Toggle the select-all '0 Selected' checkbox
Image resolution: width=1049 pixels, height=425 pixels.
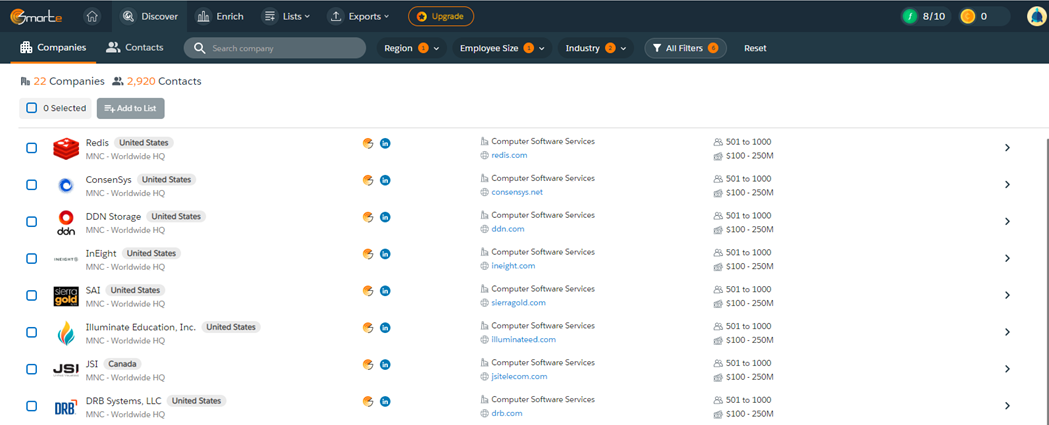(31, 108)
